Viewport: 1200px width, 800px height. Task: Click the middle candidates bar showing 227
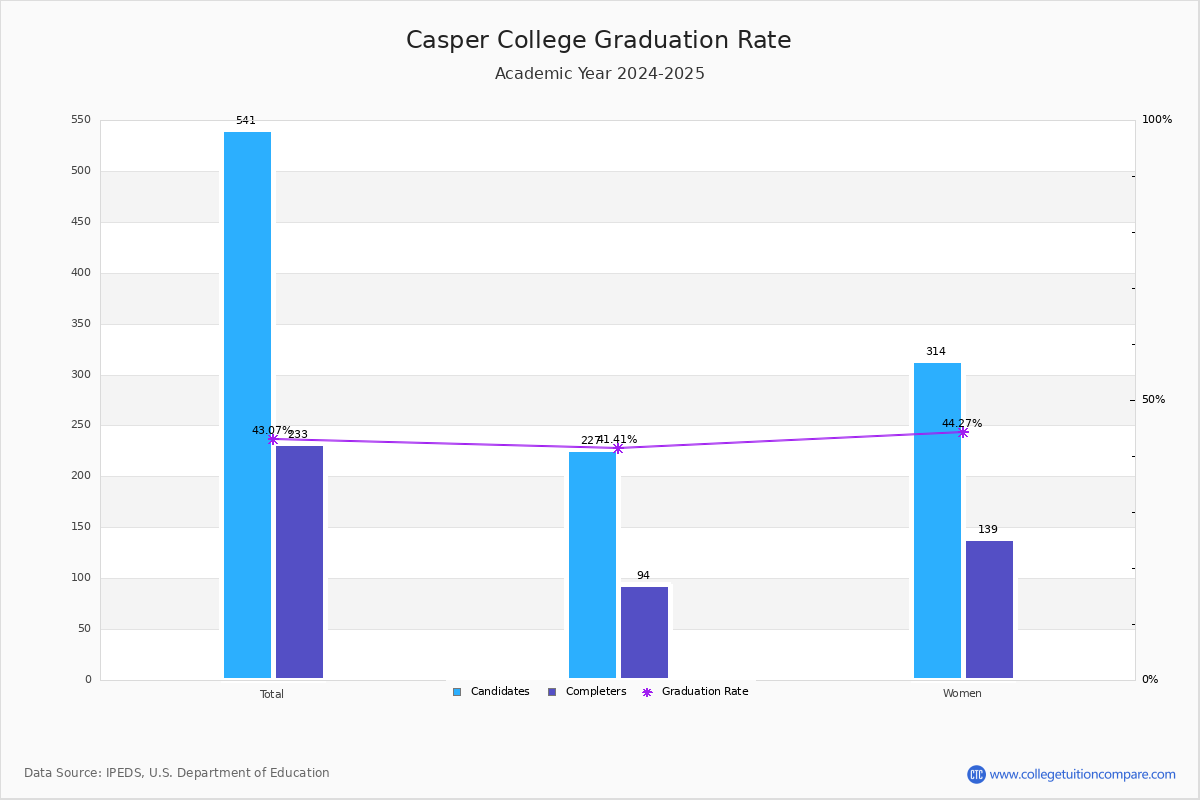(592, 565)
